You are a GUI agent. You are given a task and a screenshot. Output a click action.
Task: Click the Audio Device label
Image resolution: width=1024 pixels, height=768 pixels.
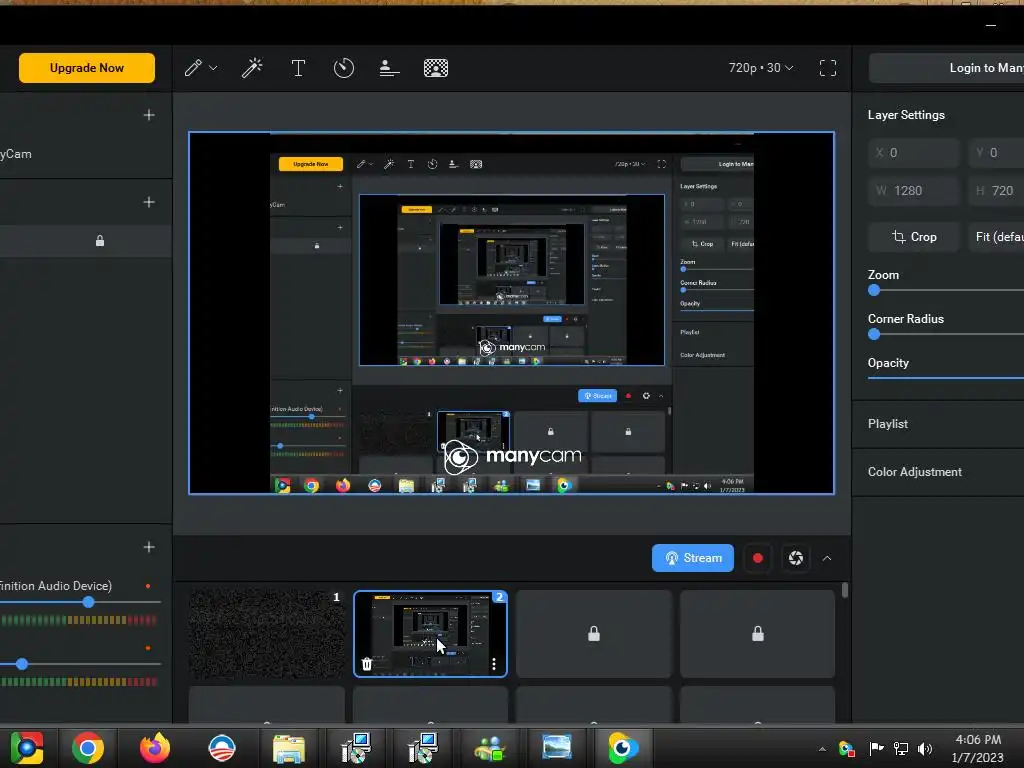(56, 586)
